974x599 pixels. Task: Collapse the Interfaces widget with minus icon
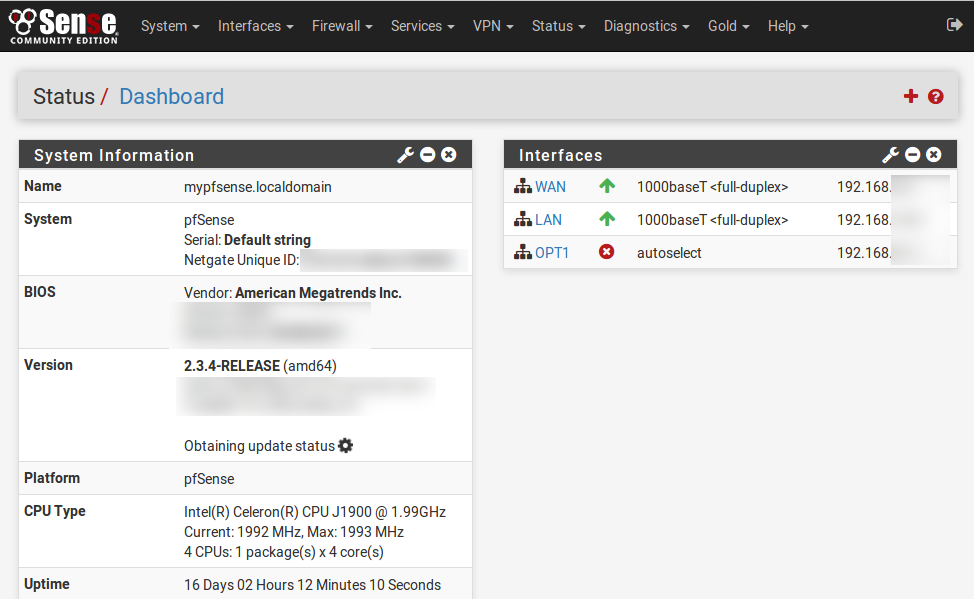point(913,155)
